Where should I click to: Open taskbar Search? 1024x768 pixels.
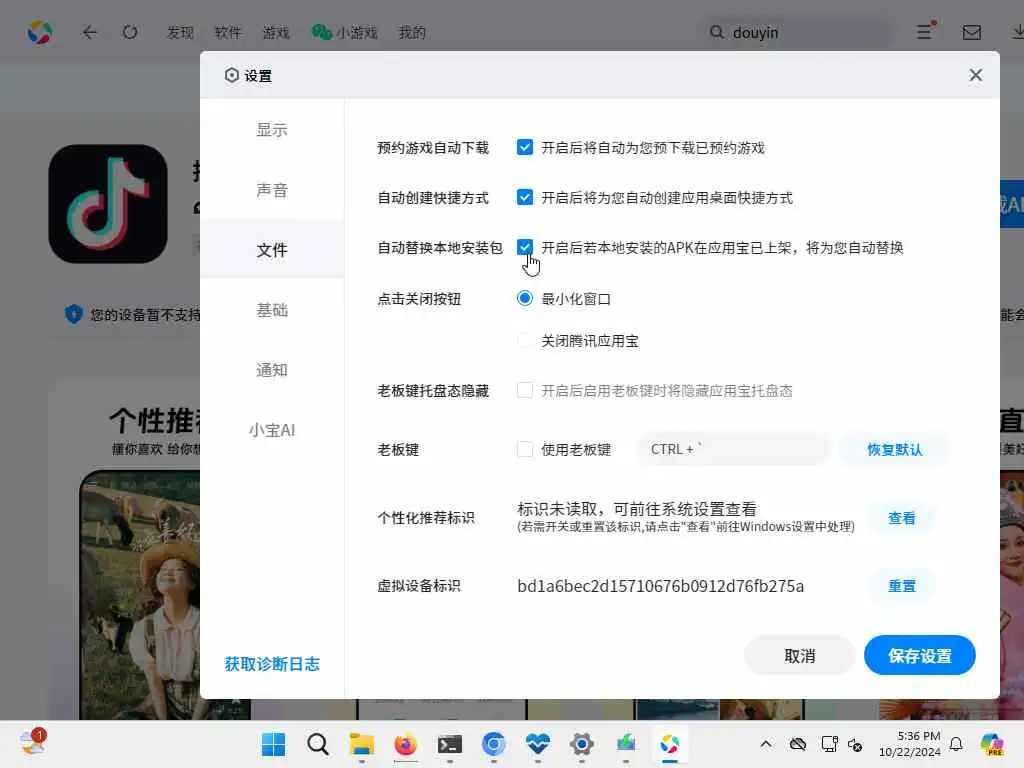[x=317, y=744]
